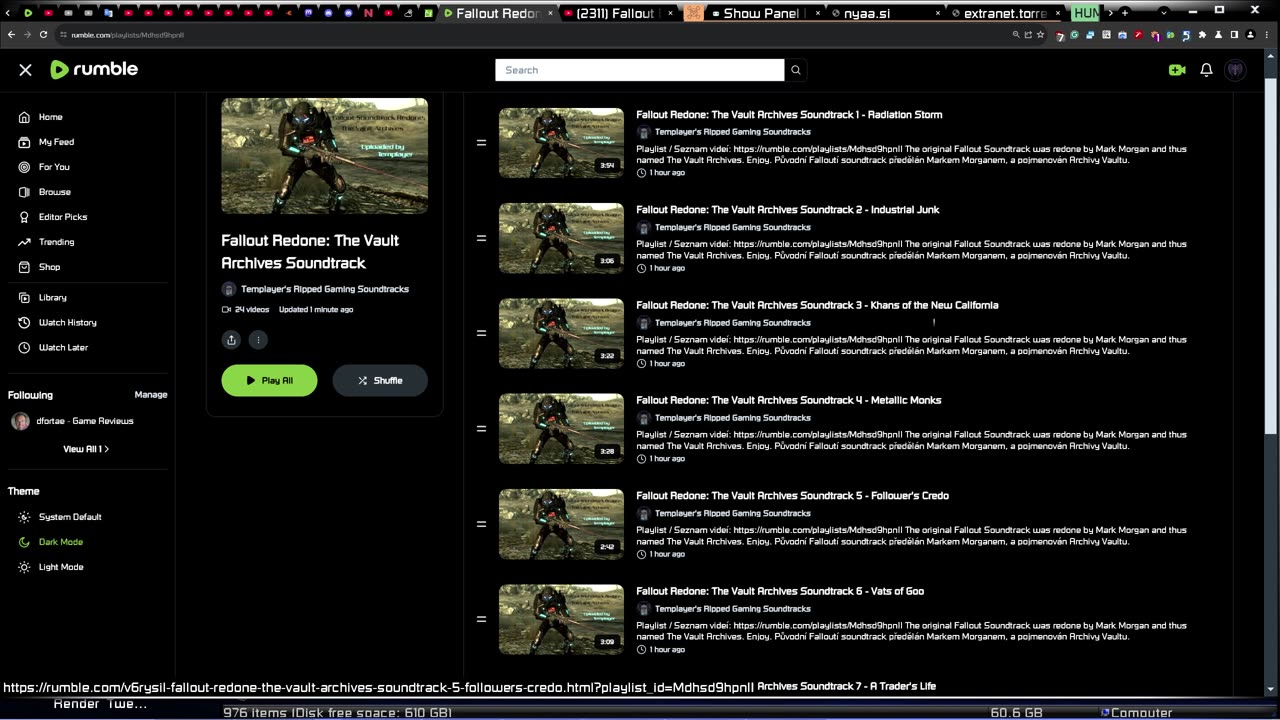This screenshot has height=720, width=1280.
Task: Close the sidebar menu with X icon
Action: click(x=25, y=70)
